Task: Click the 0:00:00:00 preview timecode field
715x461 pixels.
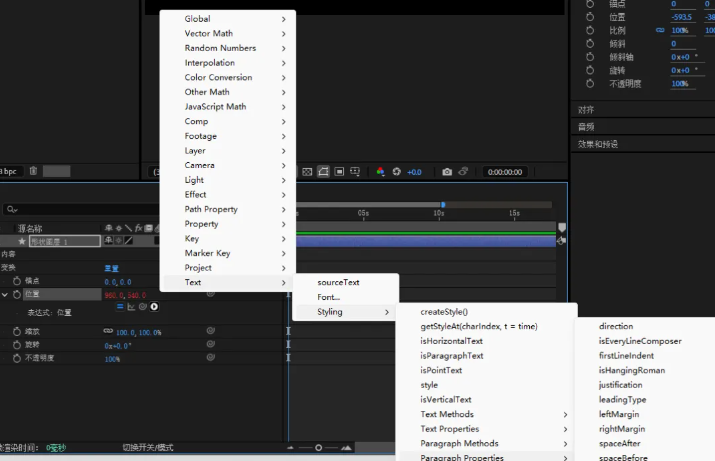Action: point(504,172)
